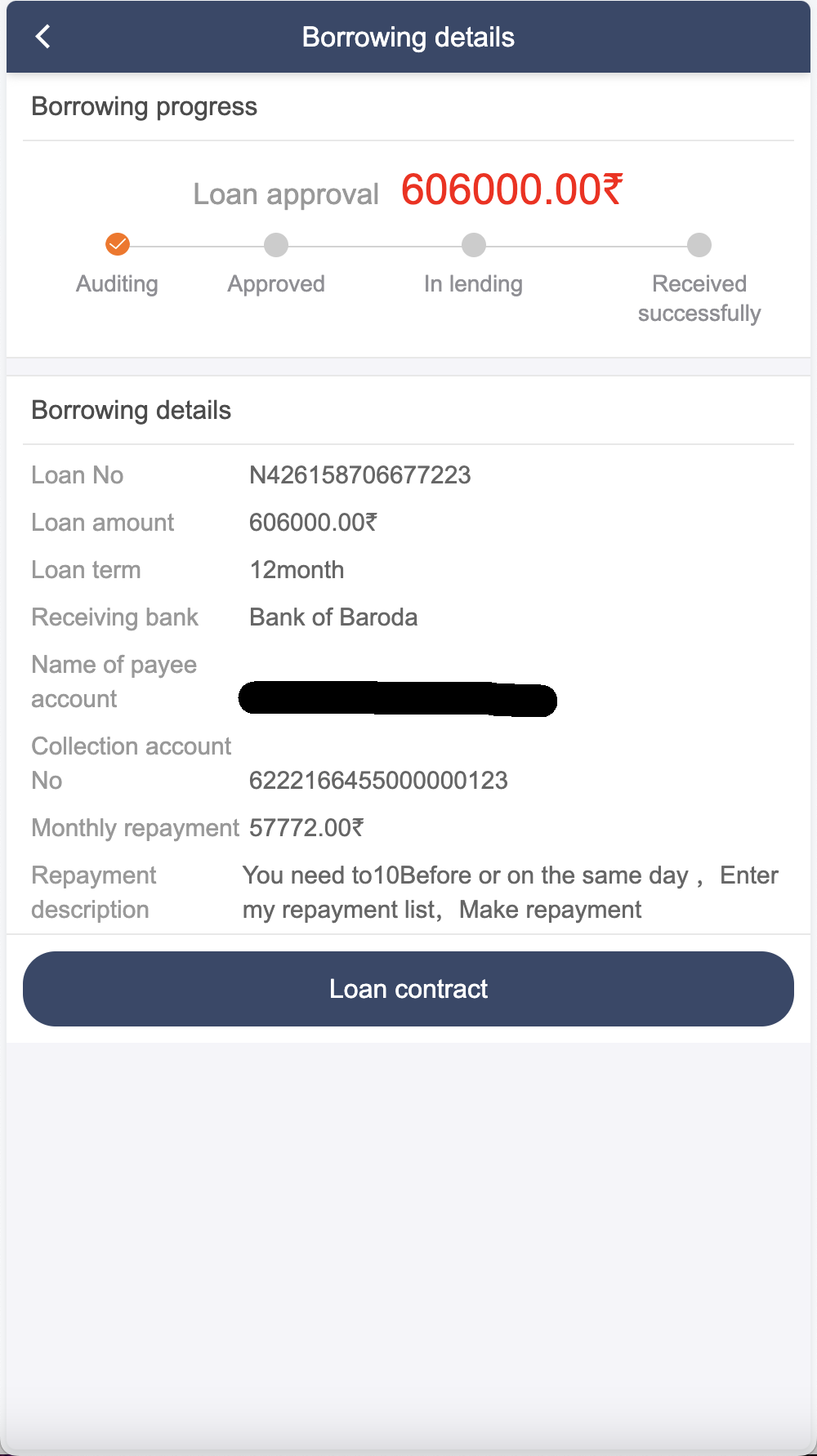
Task: Click the Approved step label
Action: pos(276,284)
